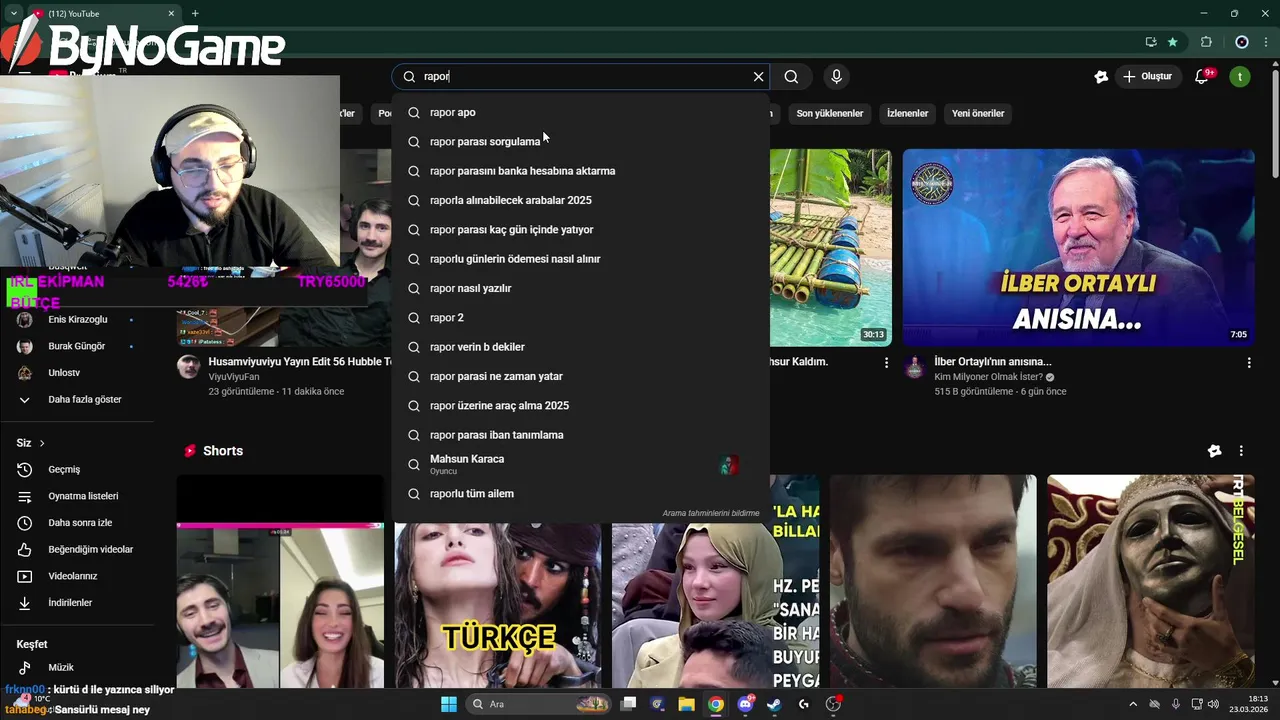The width and height of the screenshot is (1280, 720).
Task: Select the 'Yeni öneriler' filter chip
Action: [978, 114]
